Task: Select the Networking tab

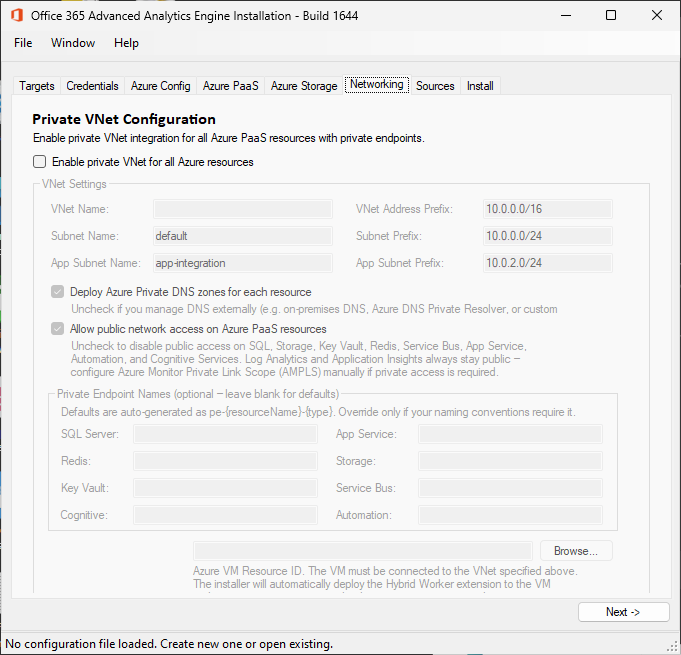Action: coord(377,84)
